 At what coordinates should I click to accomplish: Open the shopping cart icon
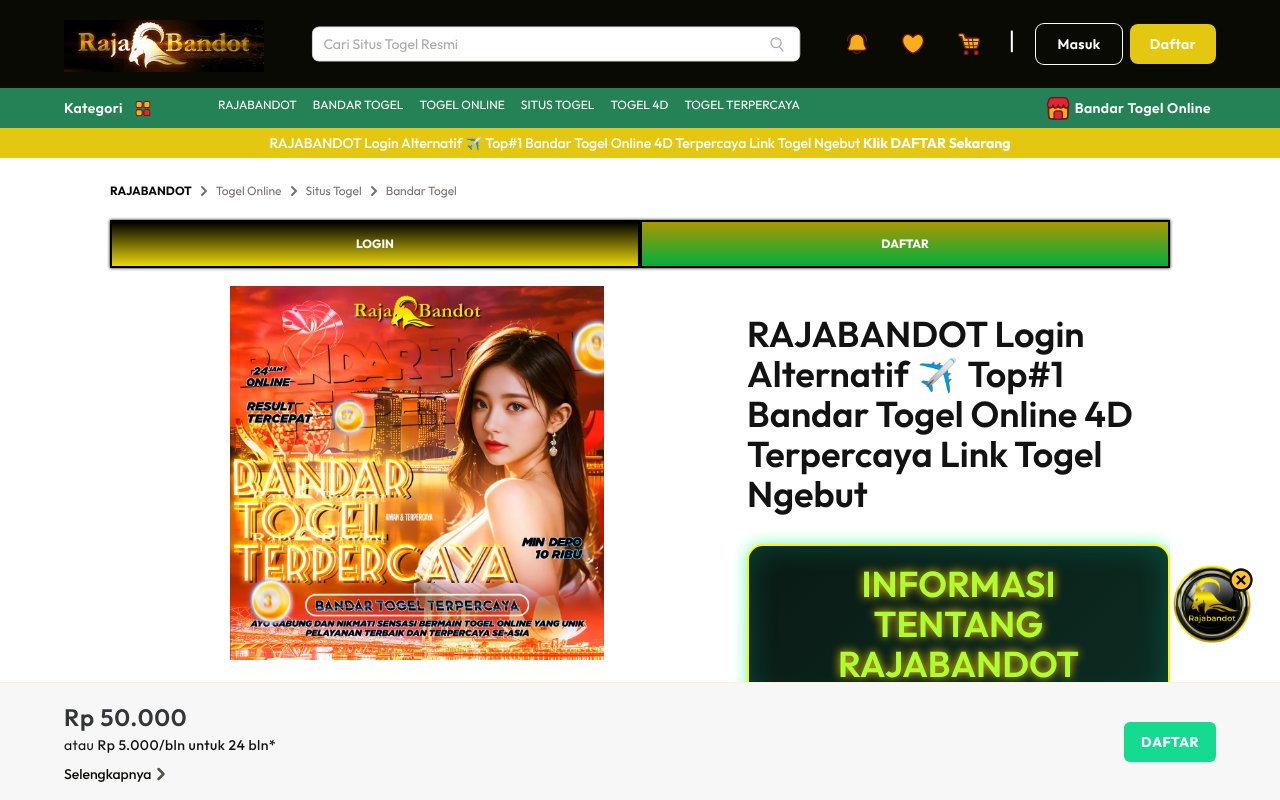coord(968,43)
